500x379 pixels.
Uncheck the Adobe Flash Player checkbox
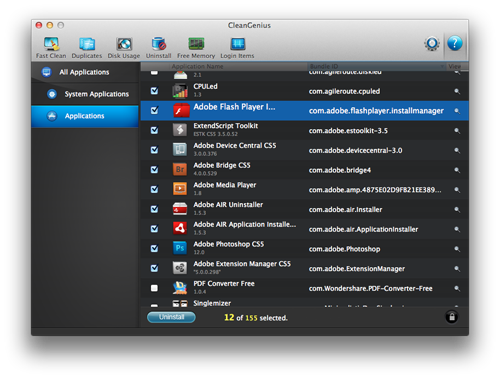tap(154, 110)
